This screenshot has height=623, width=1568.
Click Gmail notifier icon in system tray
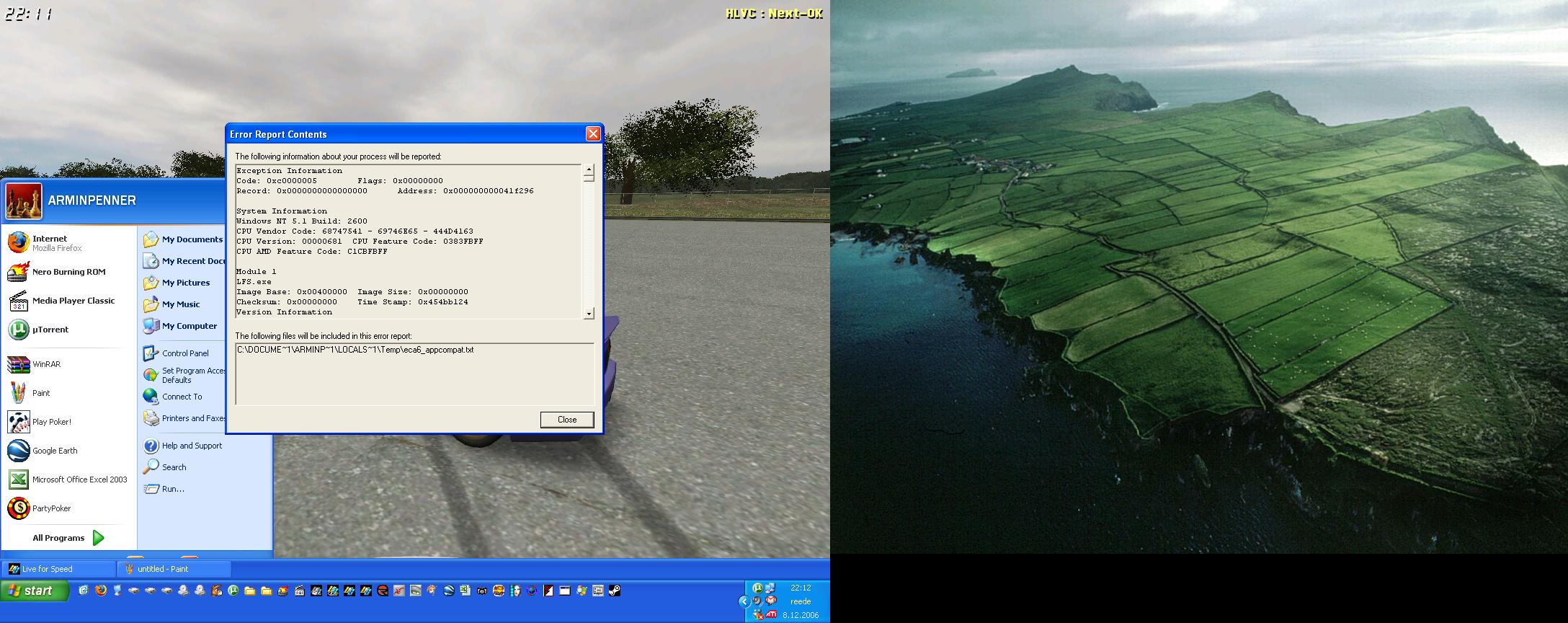pyautogui.click(x=770, y=601)
